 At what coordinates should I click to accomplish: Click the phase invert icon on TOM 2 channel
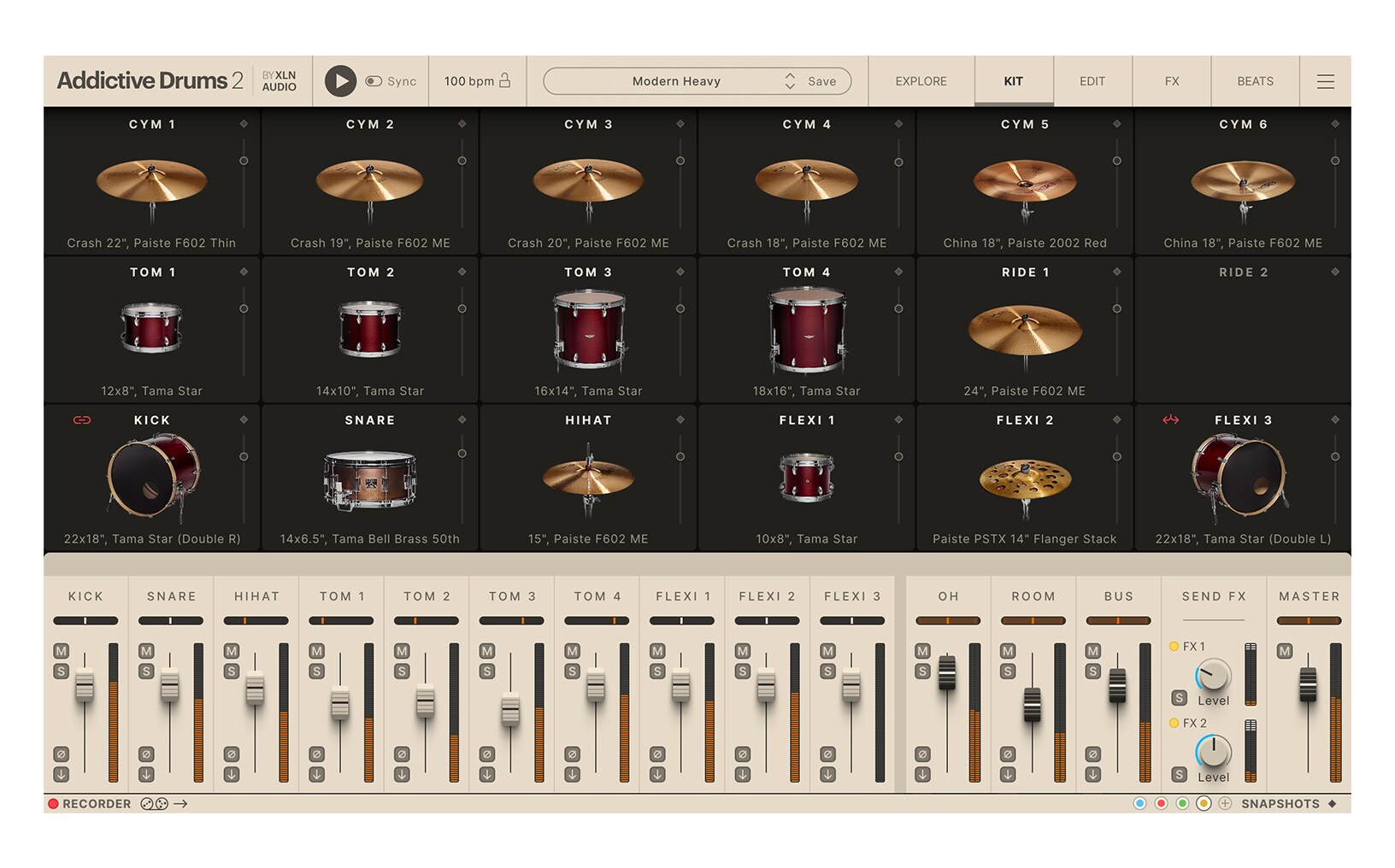click(402, 754)
